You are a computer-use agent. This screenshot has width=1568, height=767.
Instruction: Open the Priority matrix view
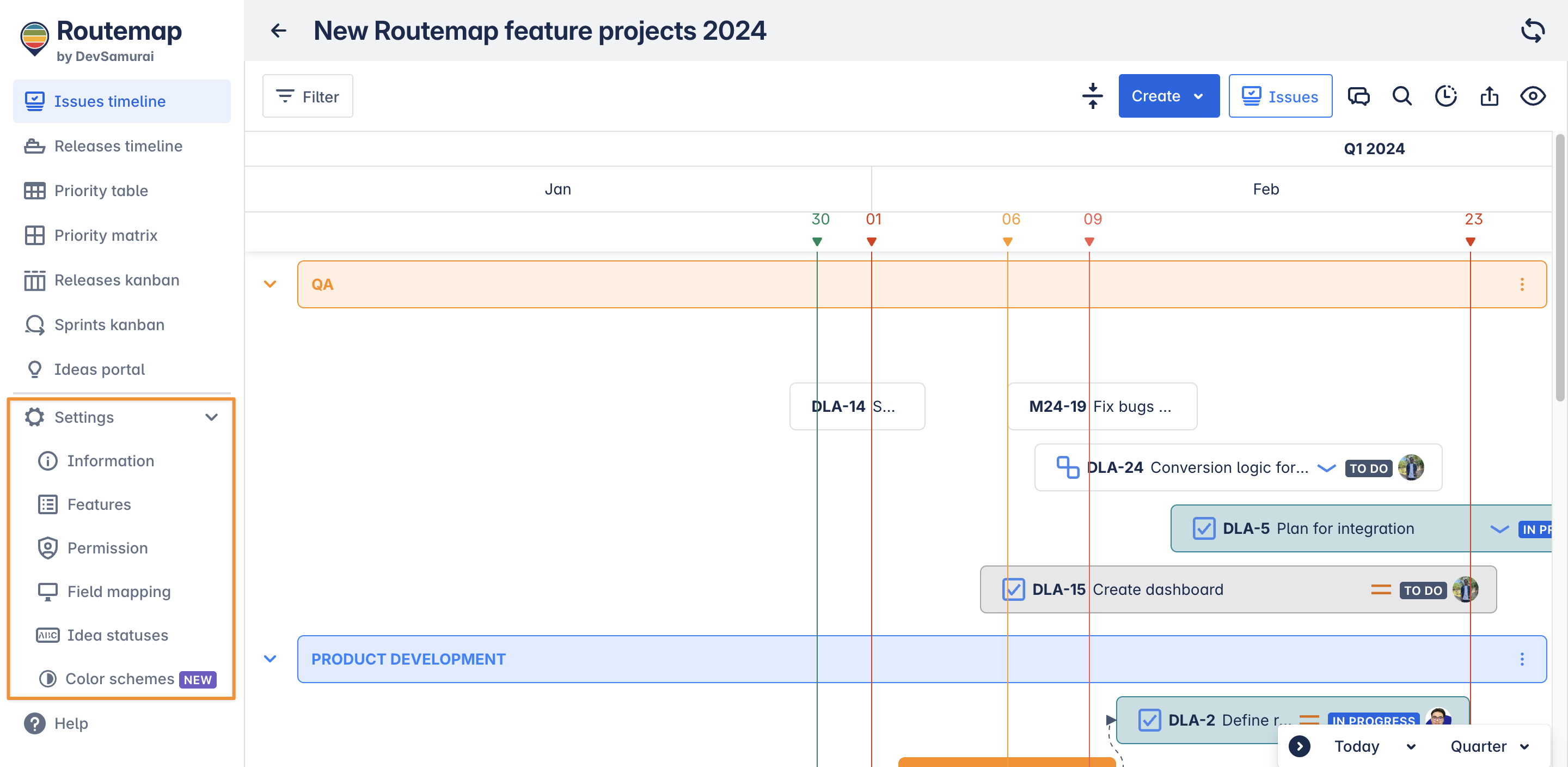click(x=105, y=235)
